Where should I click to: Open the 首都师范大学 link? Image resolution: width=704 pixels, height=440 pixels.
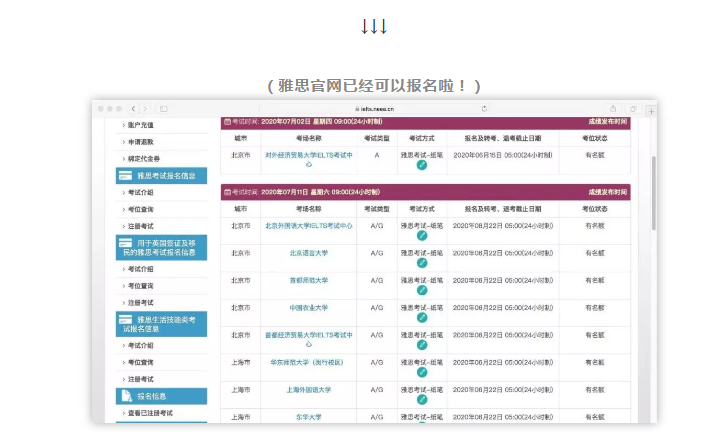[x=309, y=281]
